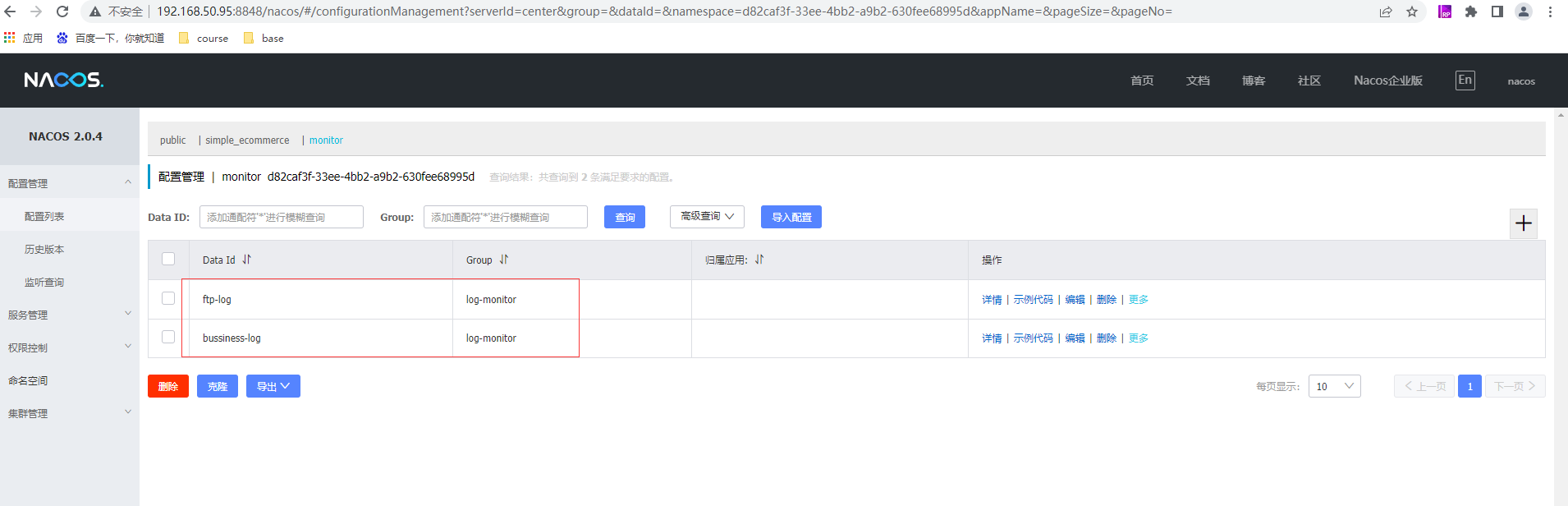This screenshot has width=1568, height=506.
Task: Click the plus icon to create configuration
Action: click(x=1524, y=223)
